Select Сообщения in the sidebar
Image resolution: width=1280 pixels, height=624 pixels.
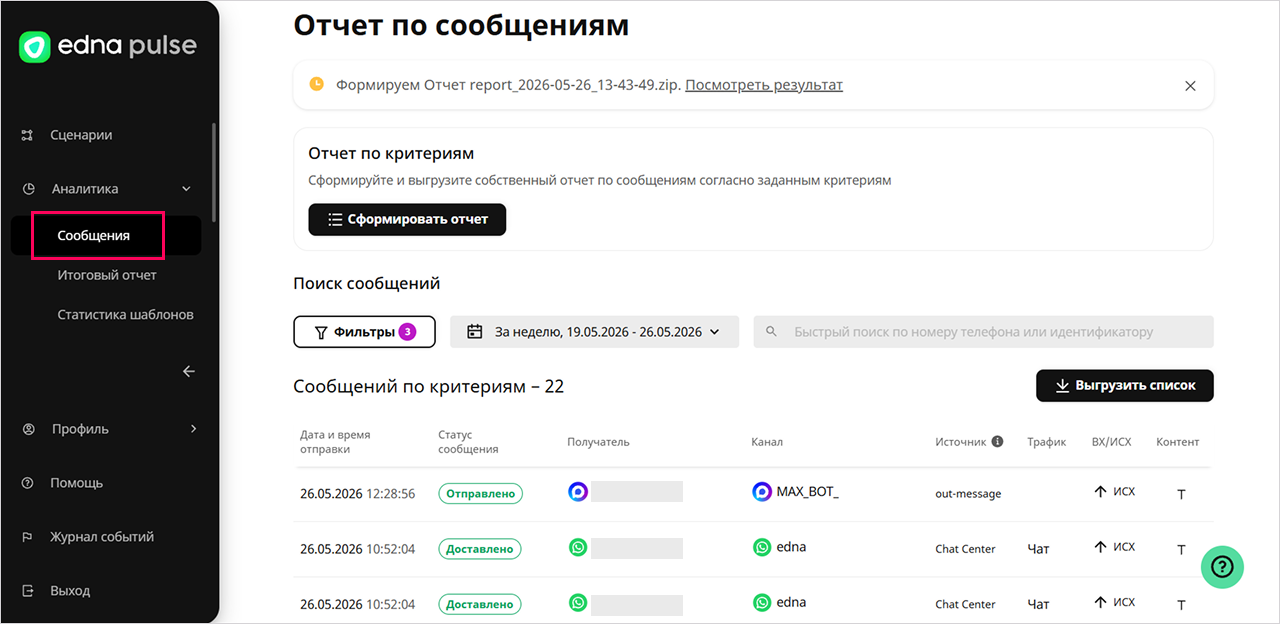94,236
